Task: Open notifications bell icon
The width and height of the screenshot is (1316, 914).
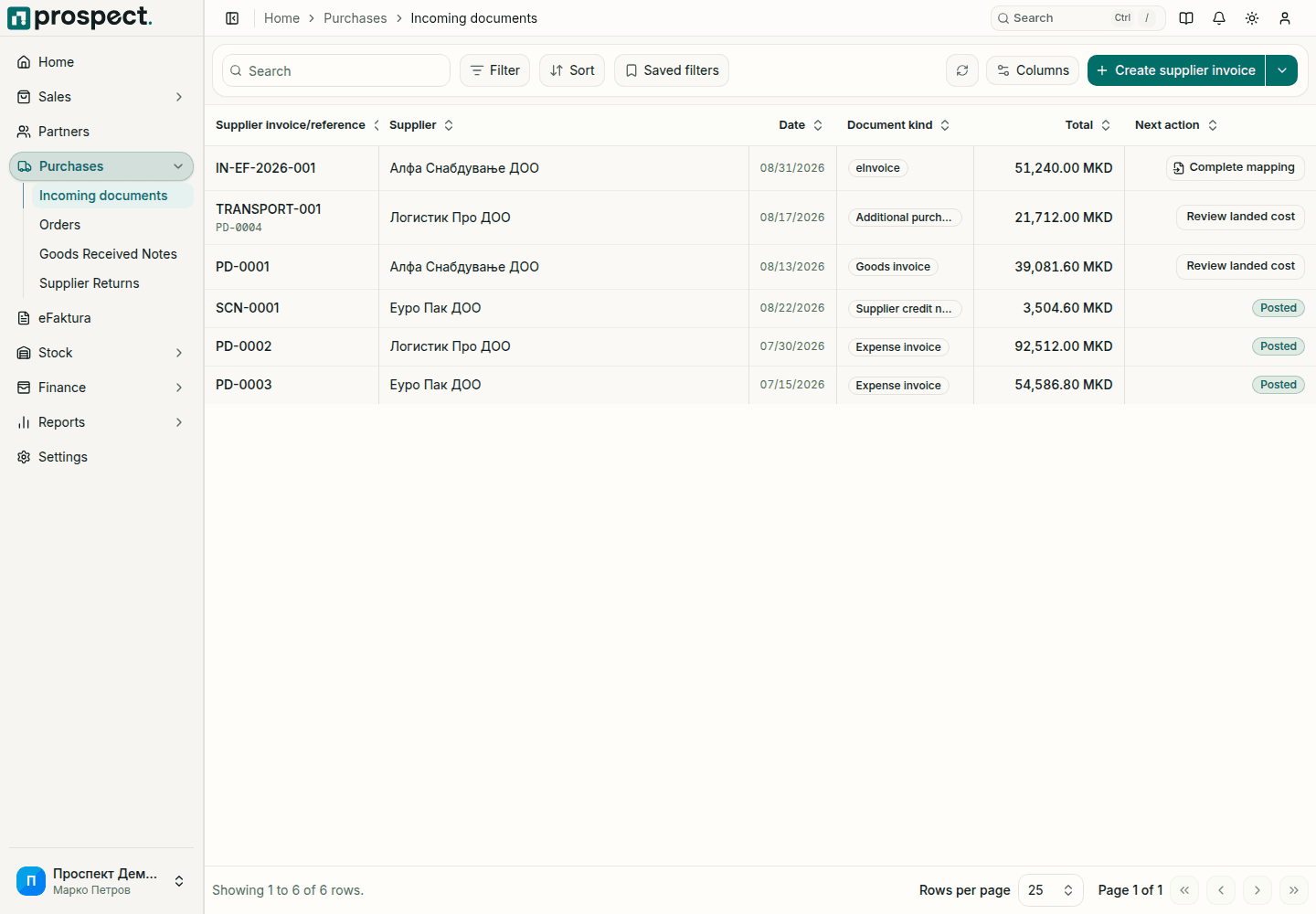Action: (1219, 18)
